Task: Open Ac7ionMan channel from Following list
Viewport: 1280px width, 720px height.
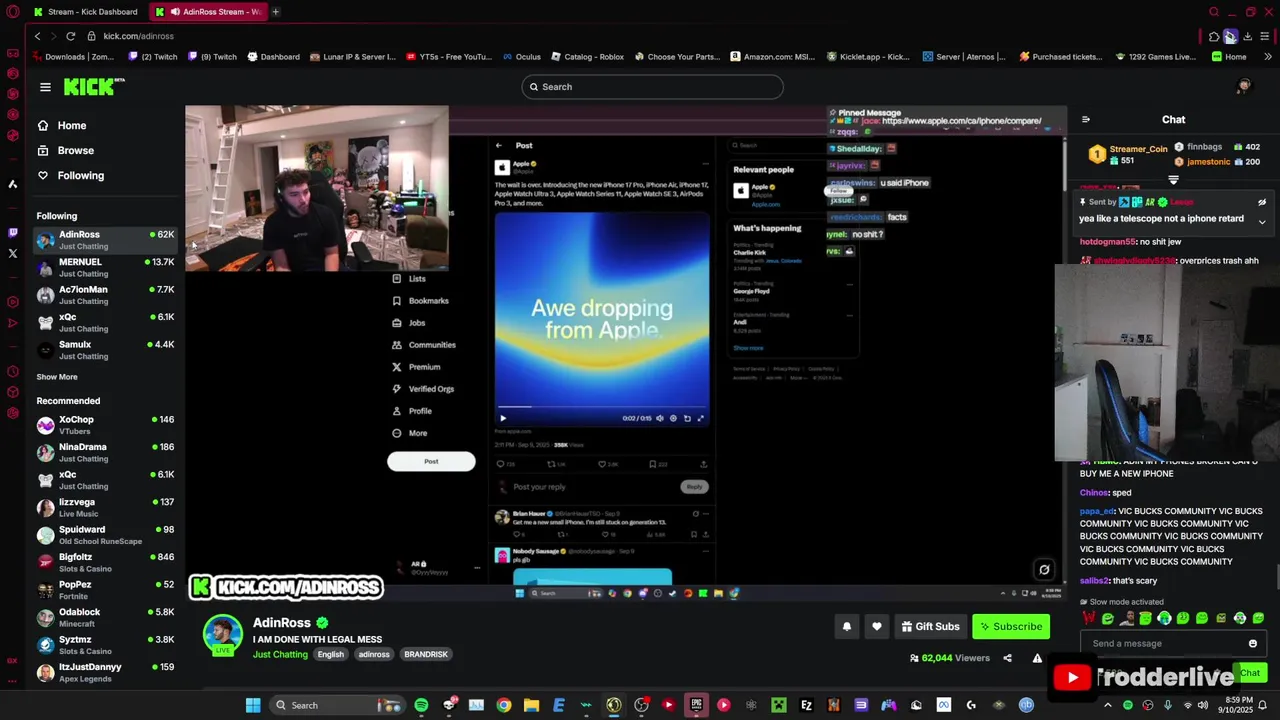Action: 105,295
